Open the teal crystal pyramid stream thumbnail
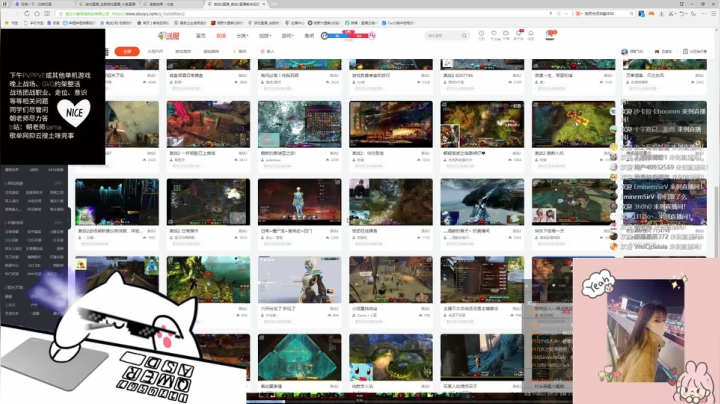Viewport: 720px width, 404px height. (x=299, y=357)
